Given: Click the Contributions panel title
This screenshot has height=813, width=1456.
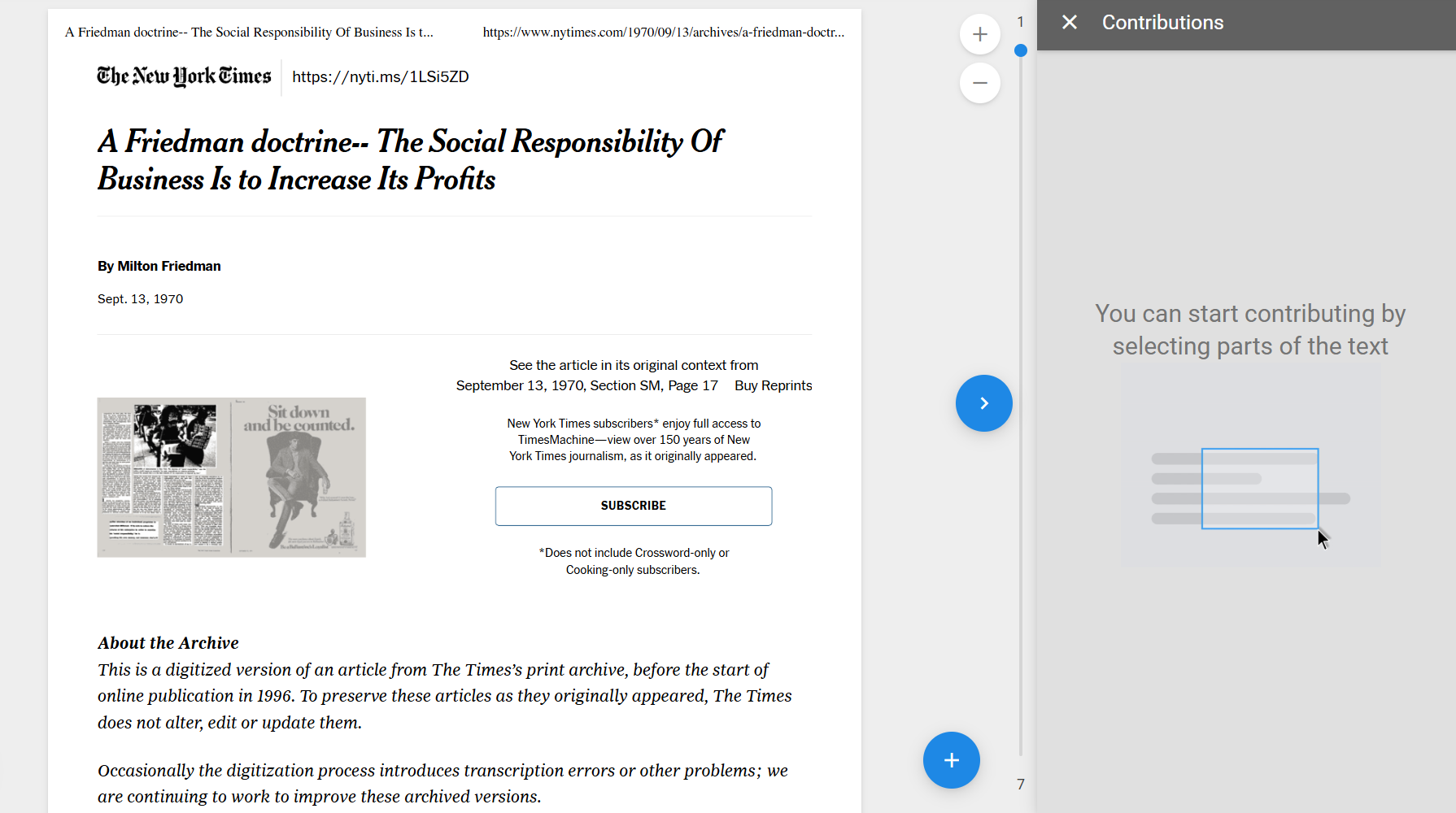Looking at the screenshot, I should click(x=1163, y=23).
